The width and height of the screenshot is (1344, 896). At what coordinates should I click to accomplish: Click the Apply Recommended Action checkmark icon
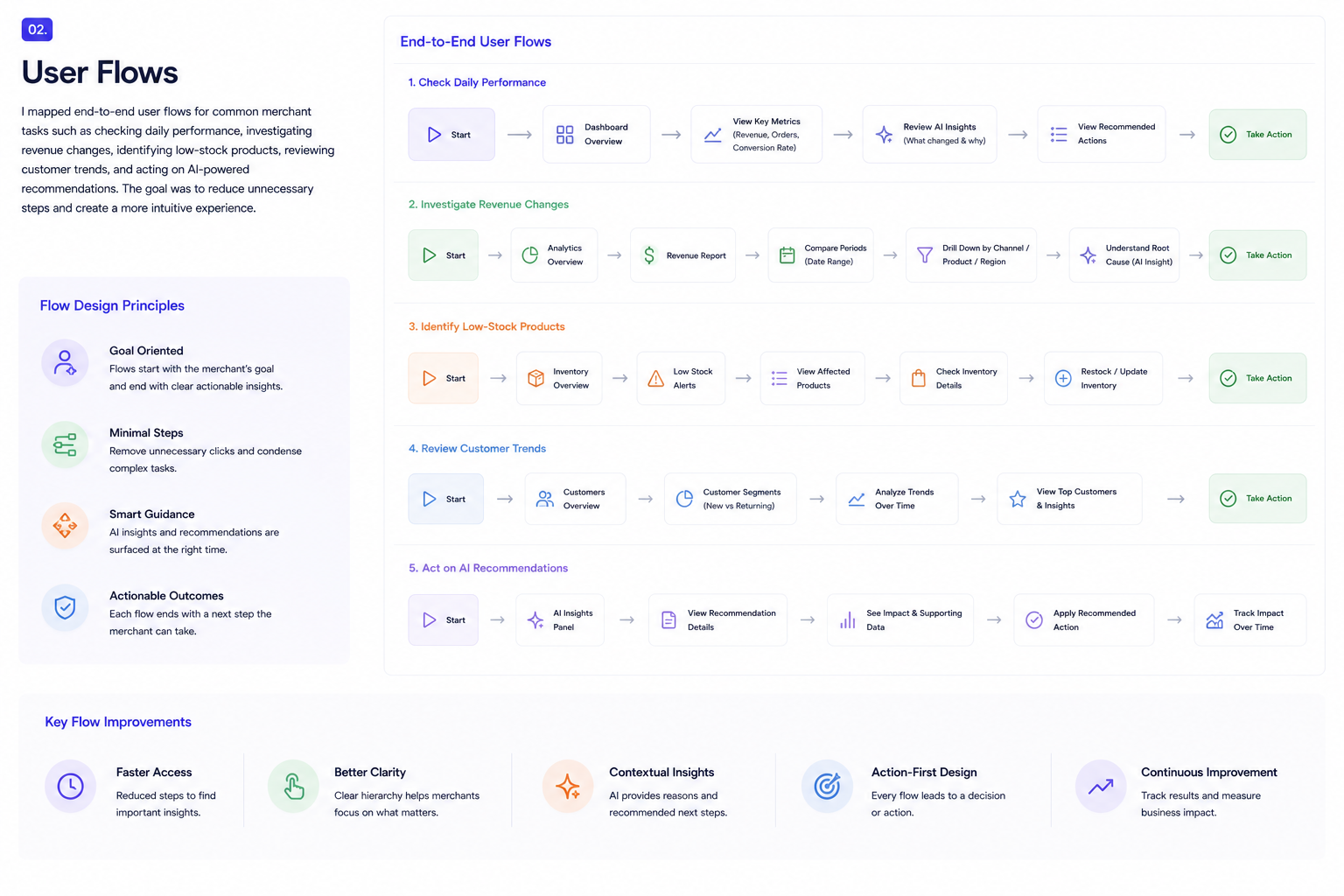coord(1034,620)
